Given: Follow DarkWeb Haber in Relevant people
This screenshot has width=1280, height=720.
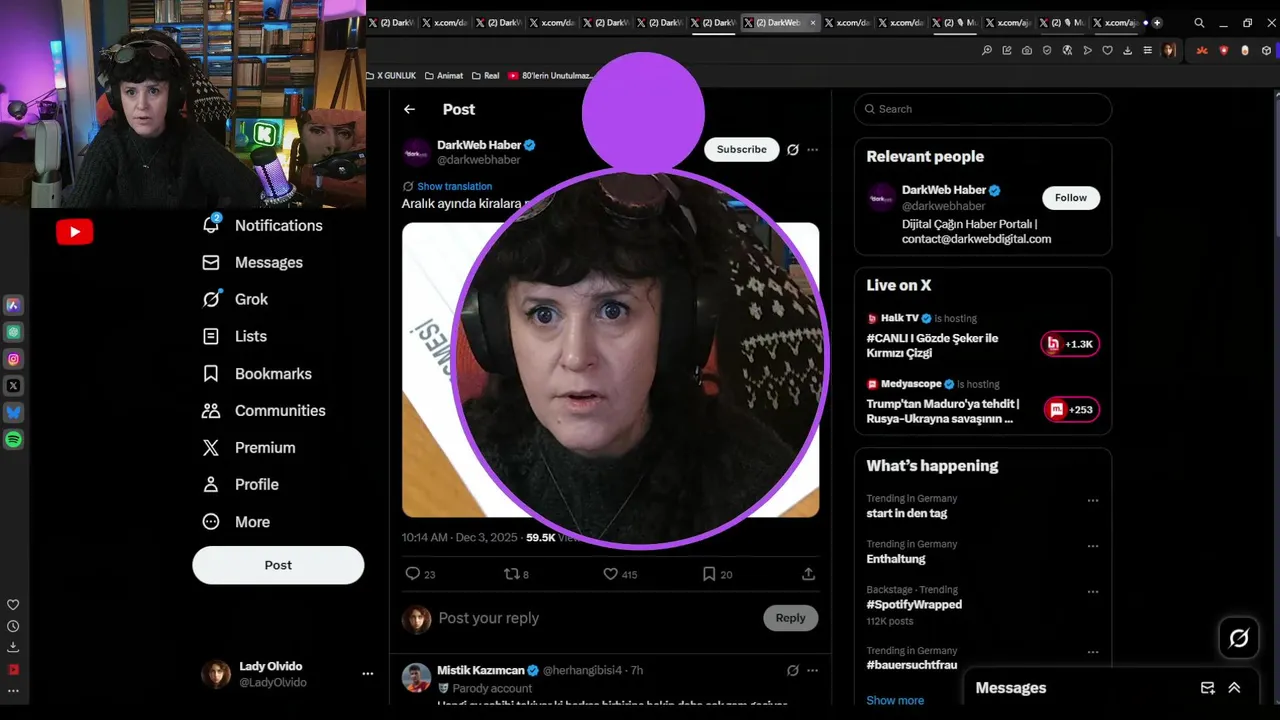Looking at the screenshot, I should coord(1071,198).
